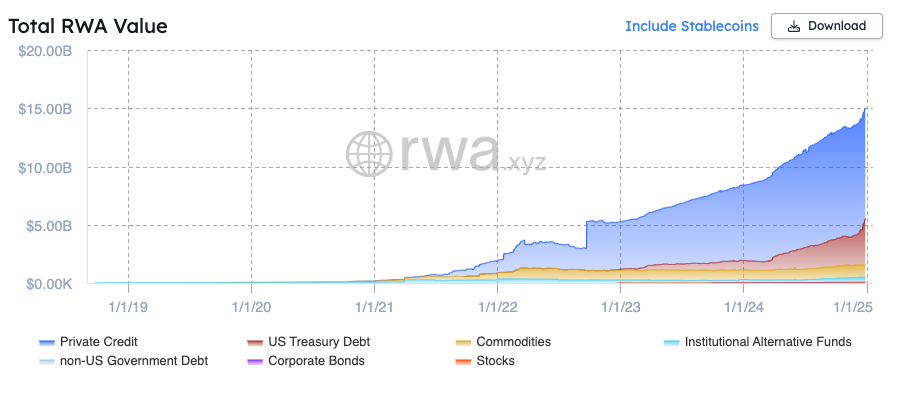Click the 1/1/25 x-axis date label
This screenshot has width=898, height=401.
pos(853,308)
